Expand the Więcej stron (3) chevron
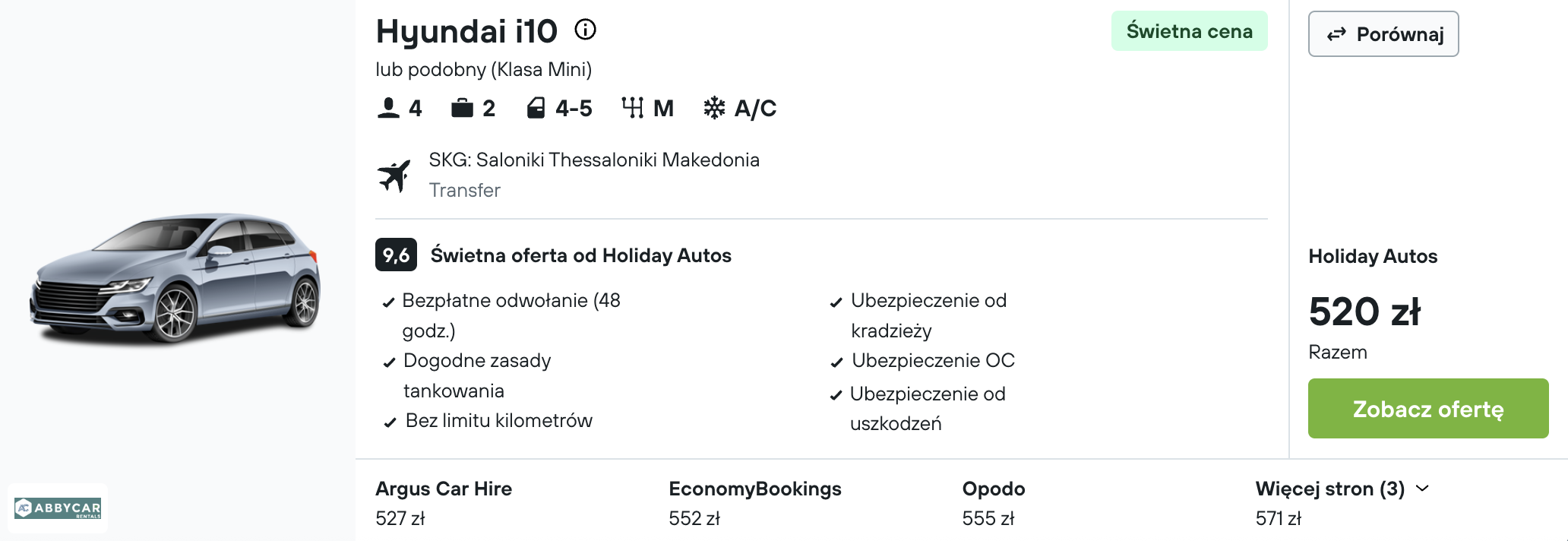 pyautogui.click(x=1423, y=489)
